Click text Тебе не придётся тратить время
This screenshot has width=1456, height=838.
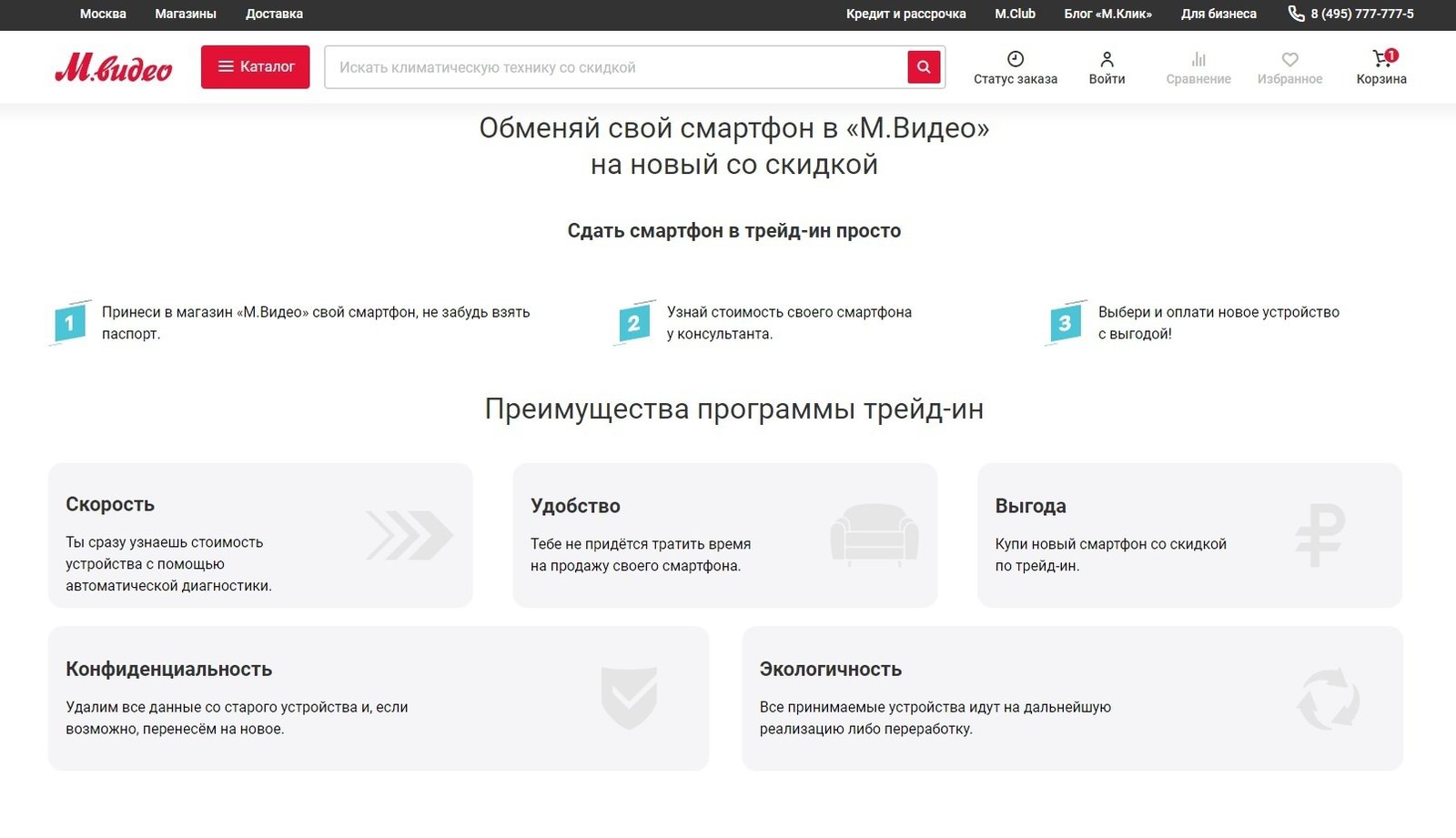click(641, 544)
